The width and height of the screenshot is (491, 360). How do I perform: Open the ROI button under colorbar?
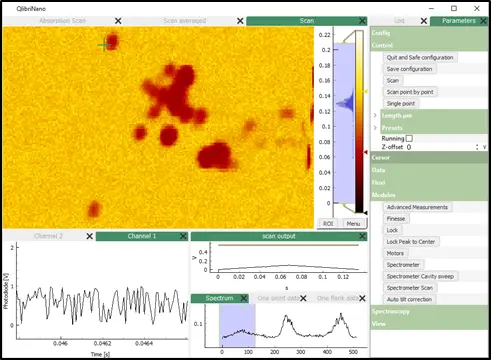click(x=328, y=224)
